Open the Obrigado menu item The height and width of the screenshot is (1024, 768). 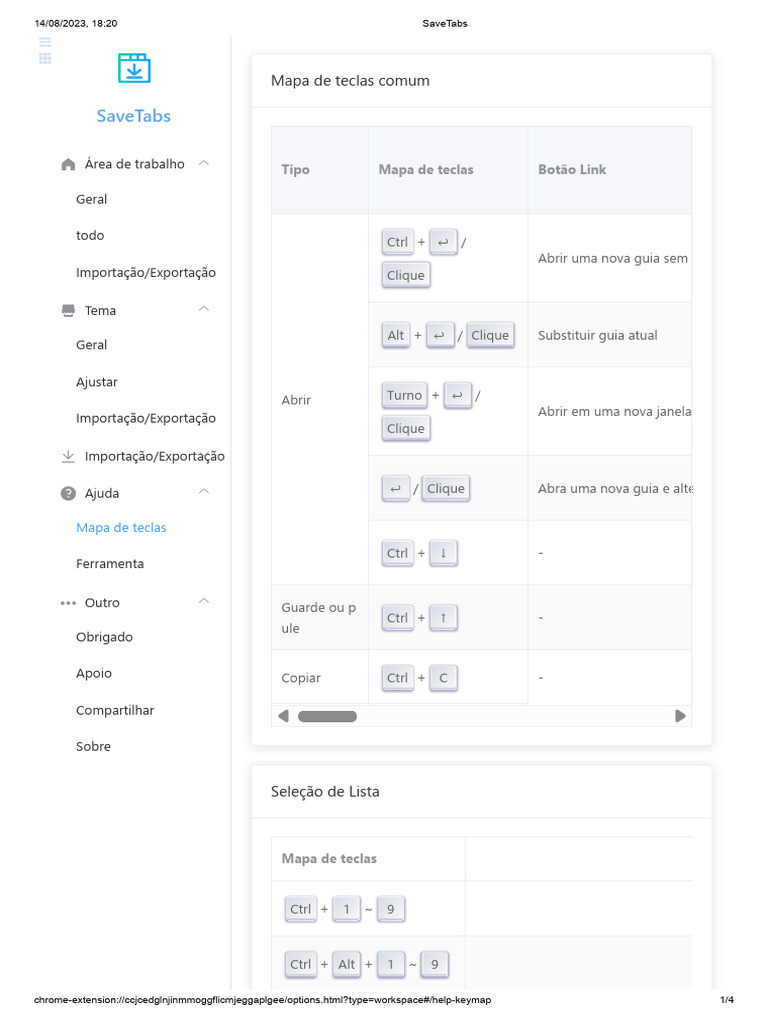[104, 637]
